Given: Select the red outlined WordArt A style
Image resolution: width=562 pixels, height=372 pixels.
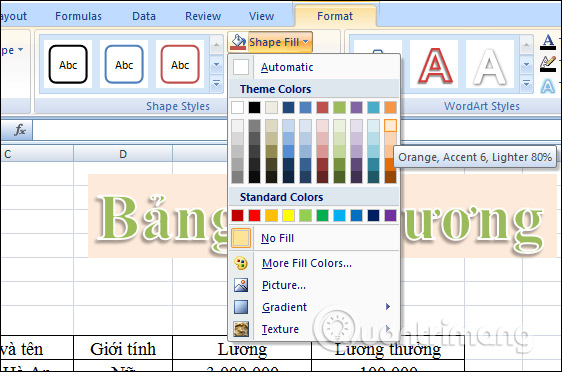Looking at the screenshot, I should click(434, 65).
